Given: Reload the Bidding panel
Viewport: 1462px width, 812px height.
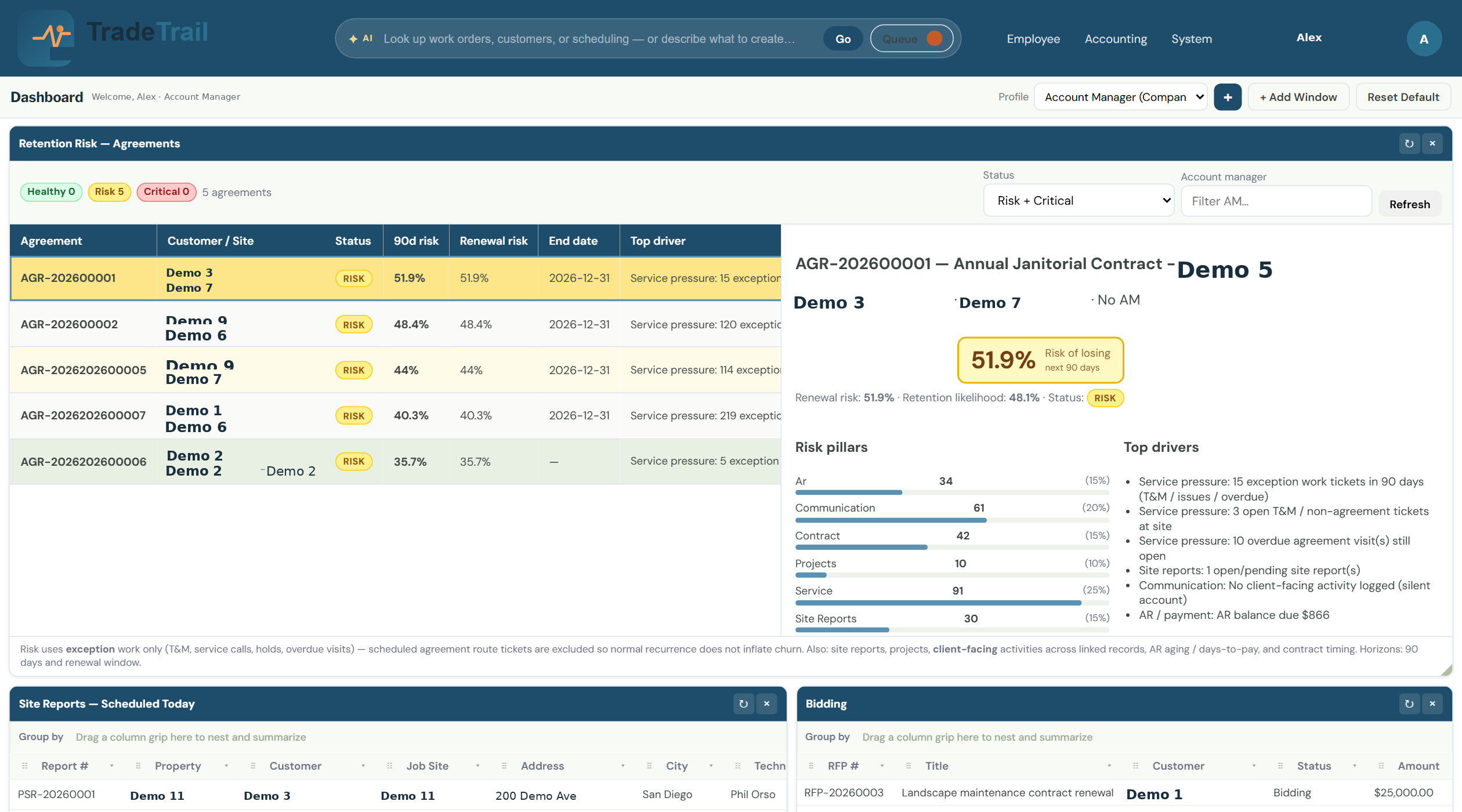Looking at the screenshot, I should (1409, 704).
